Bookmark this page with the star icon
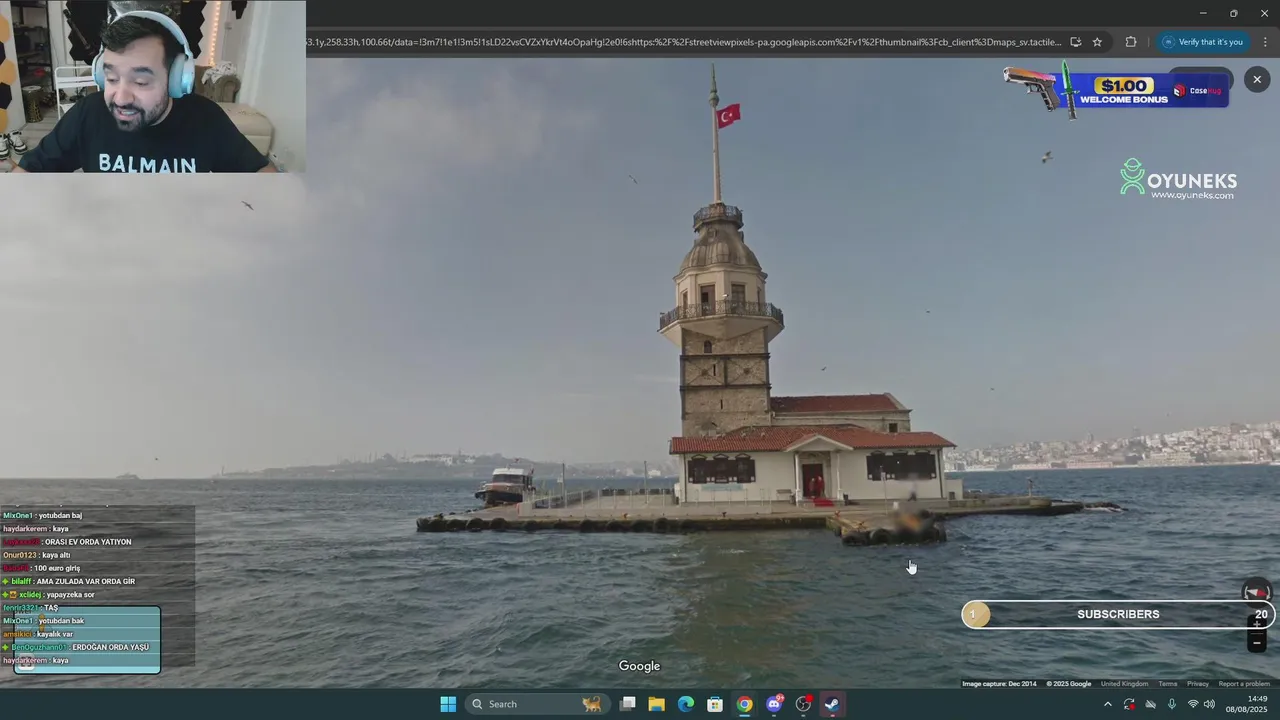1280x720 pixels. click(x=1097, y=42)
